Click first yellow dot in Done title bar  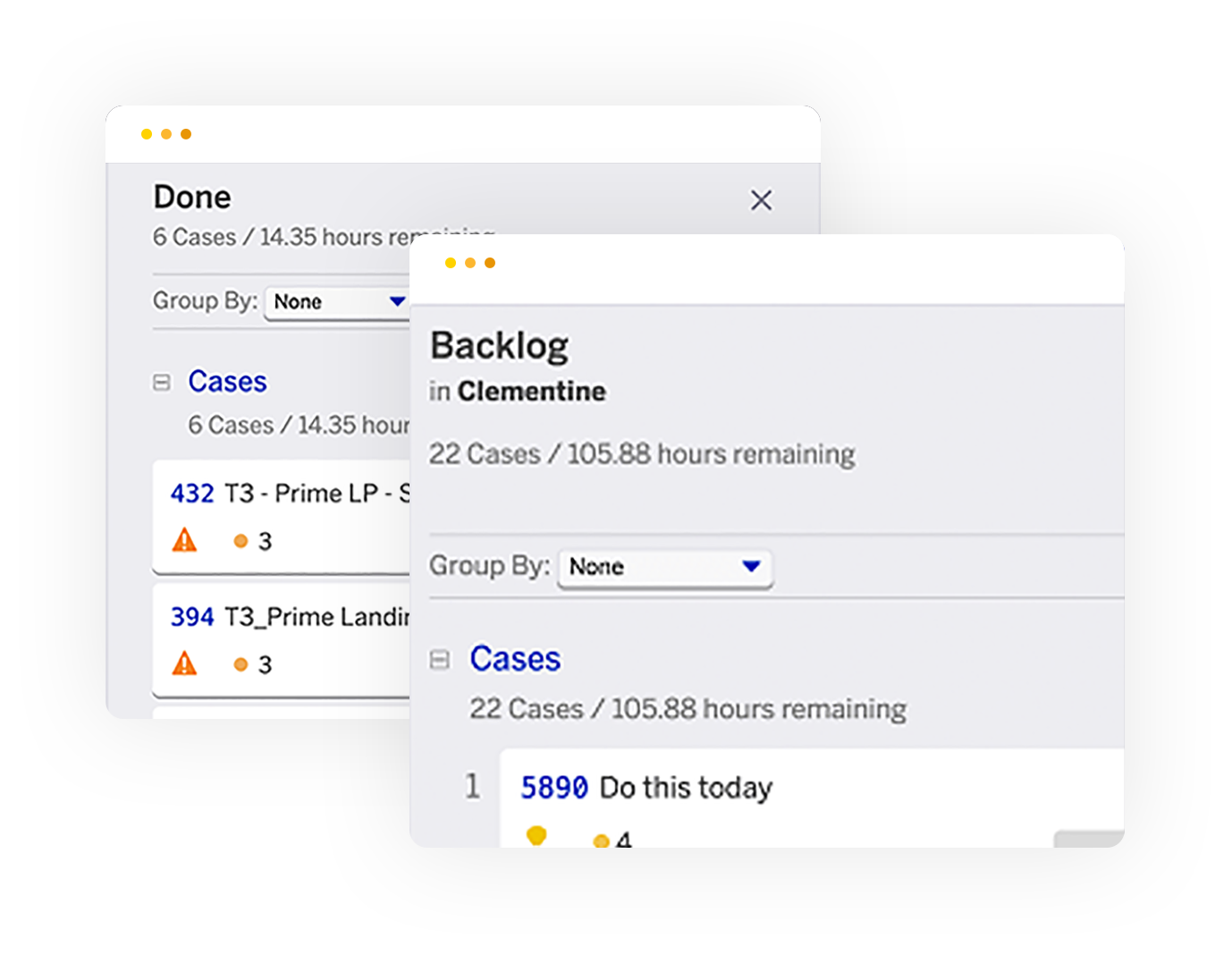(x=147, y=134)
